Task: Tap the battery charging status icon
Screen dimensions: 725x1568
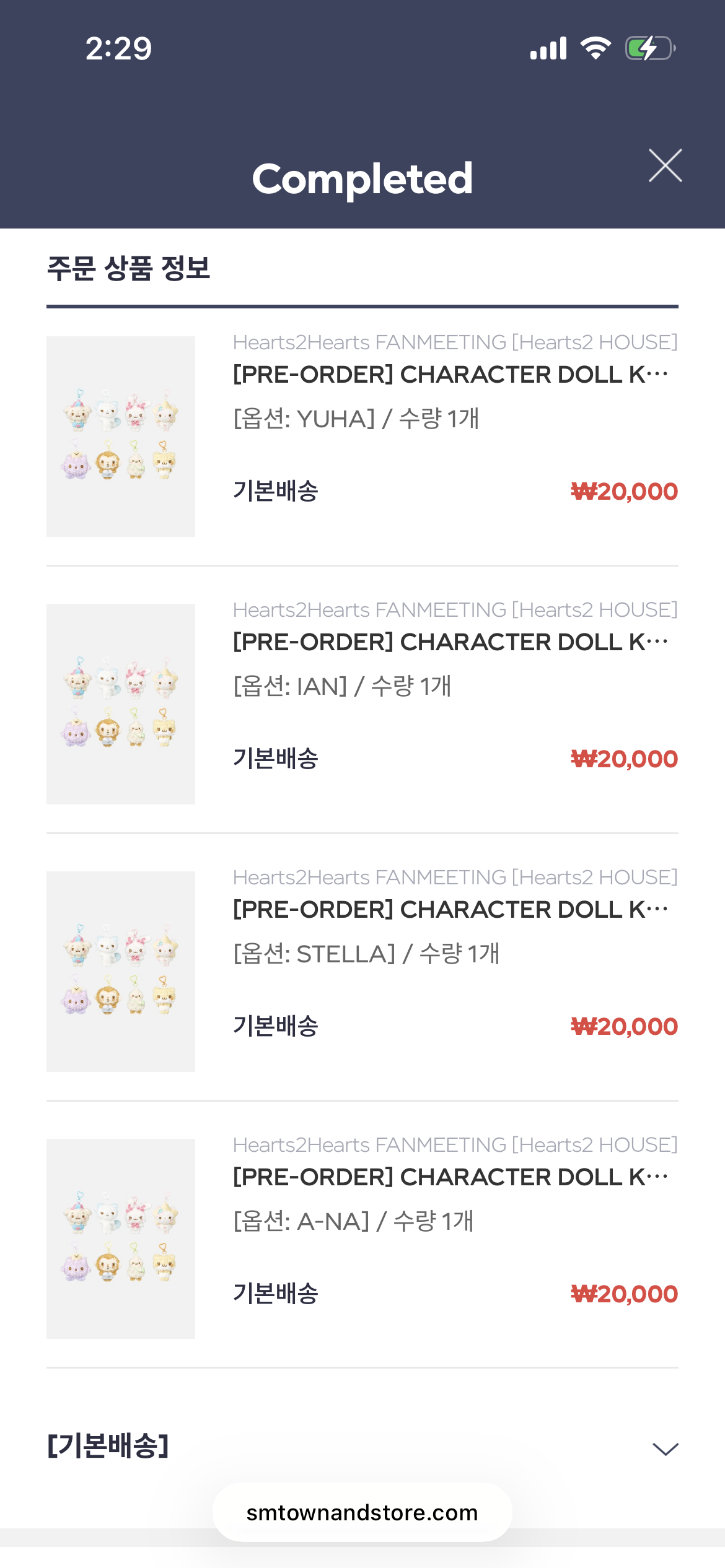Action: coord(649,48)
